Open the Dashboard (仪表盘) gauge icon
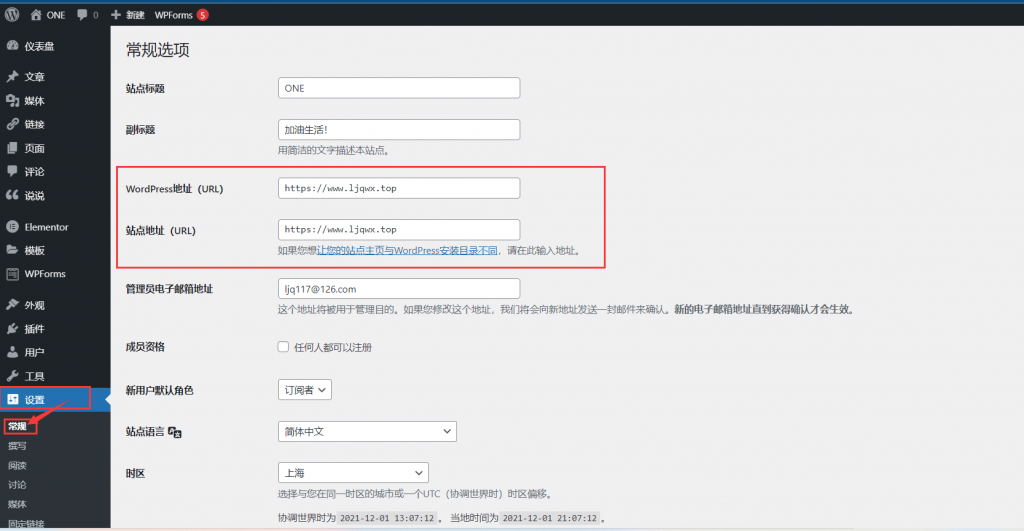The width and height of the screenshot is (1024, 531). click(x=13, y=45)
